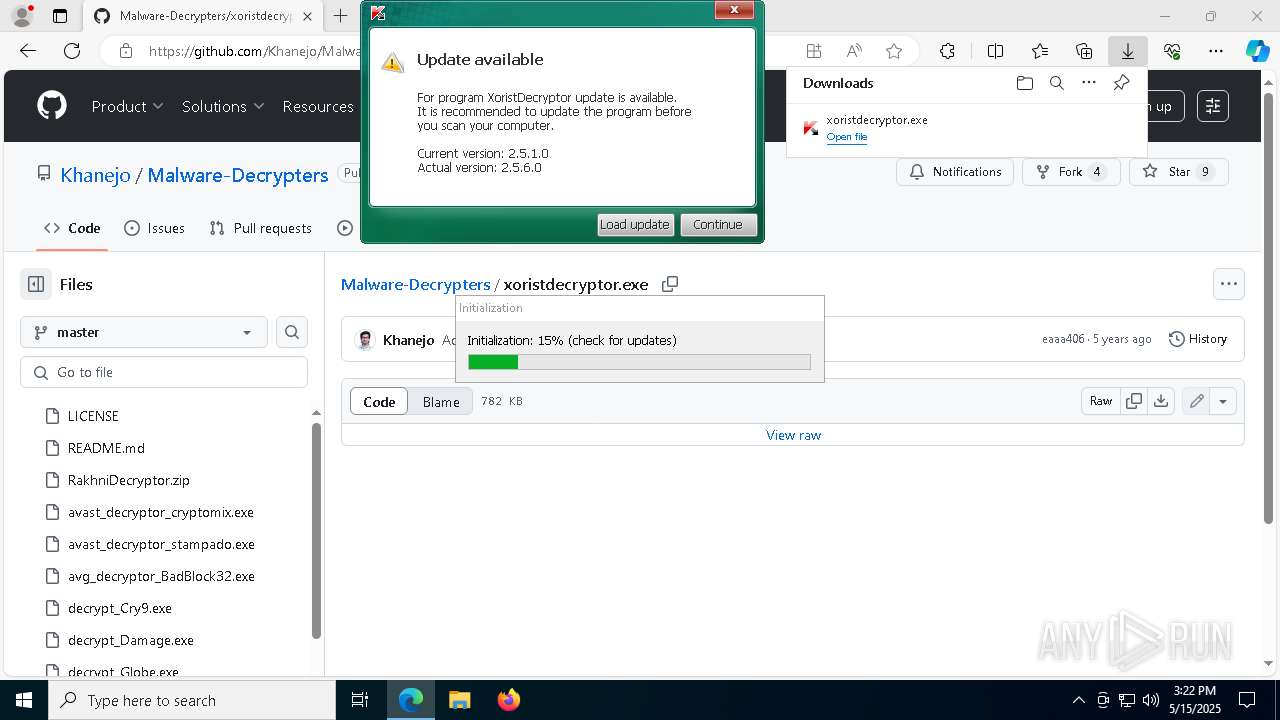Select LICENSE in file tree
The width and height of the screenshot is (1280, 720).
pyautogui.click(x=93, y=416)
